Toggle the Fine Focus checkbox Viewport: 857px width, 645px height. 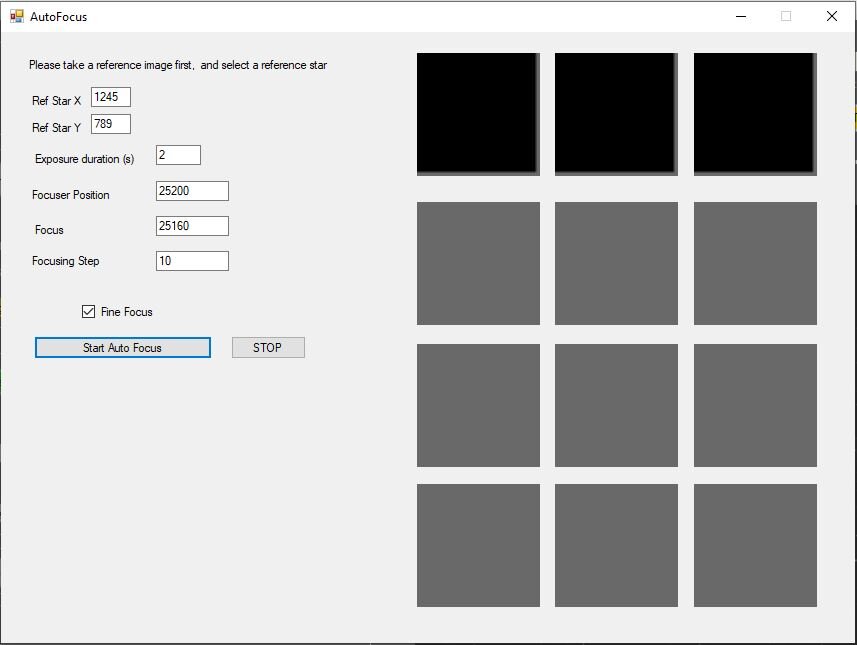[x=88, y=312]
